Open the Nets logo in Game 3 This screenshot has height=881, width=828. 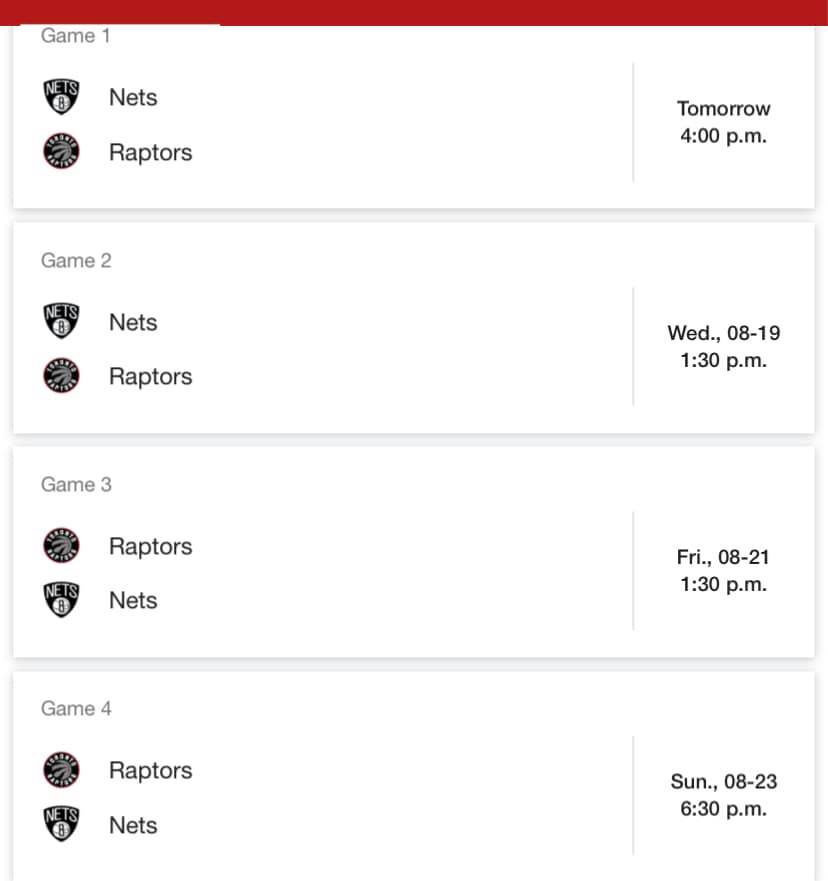[x=61, y=600]
